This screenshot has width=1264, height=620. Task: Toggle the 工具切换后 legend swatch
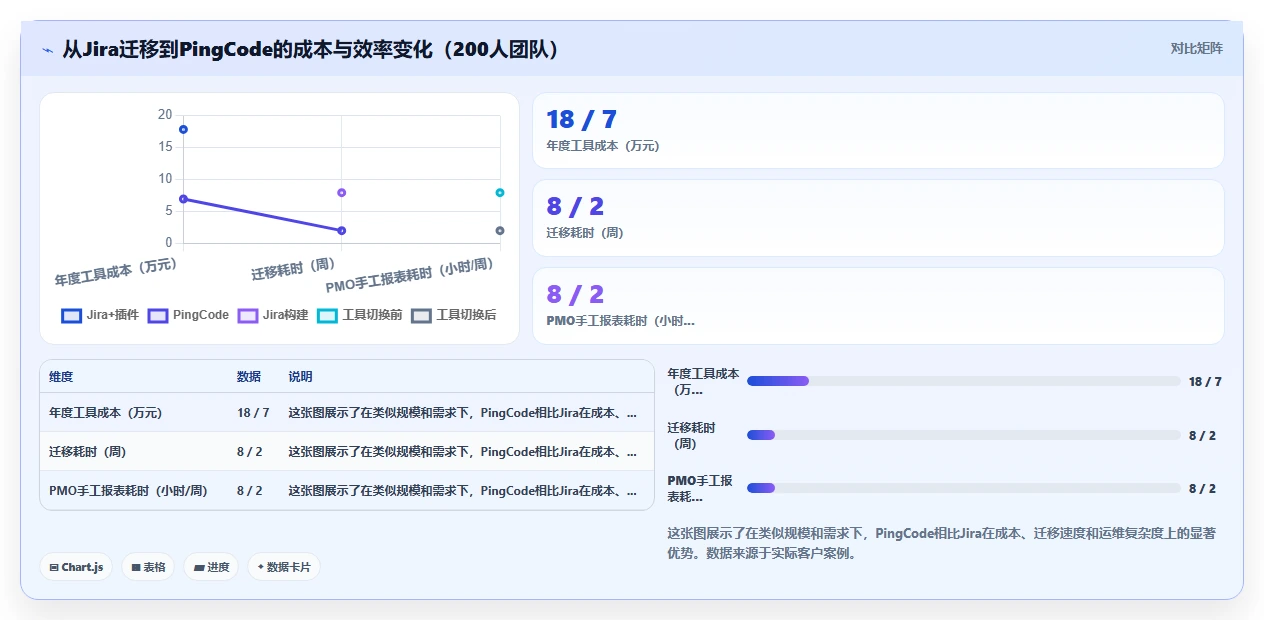pos(422,315)
